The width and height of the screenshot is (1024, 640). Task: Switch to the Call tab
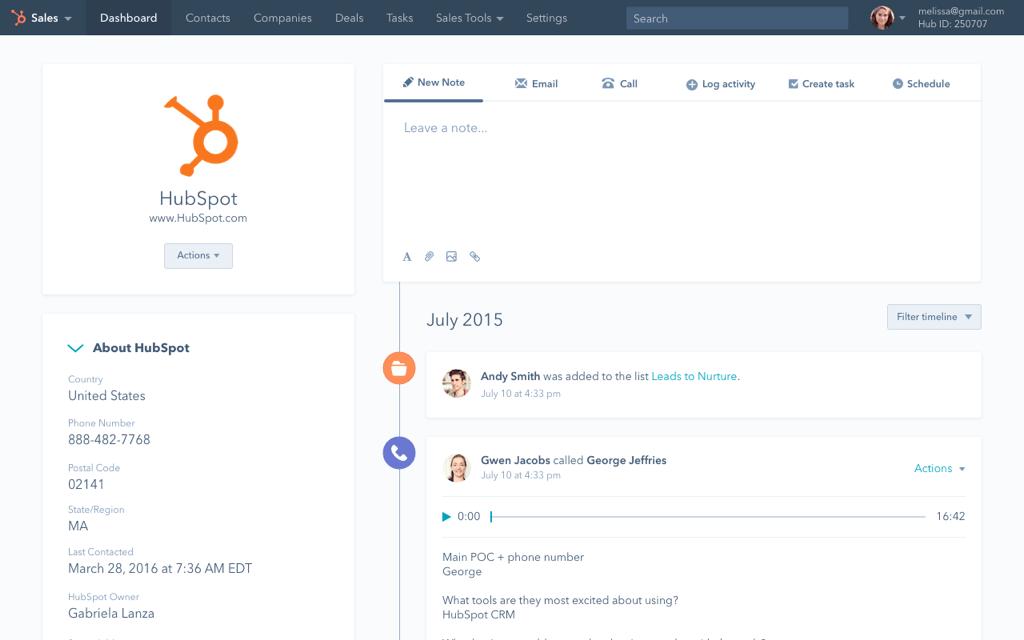pos(619,84)
